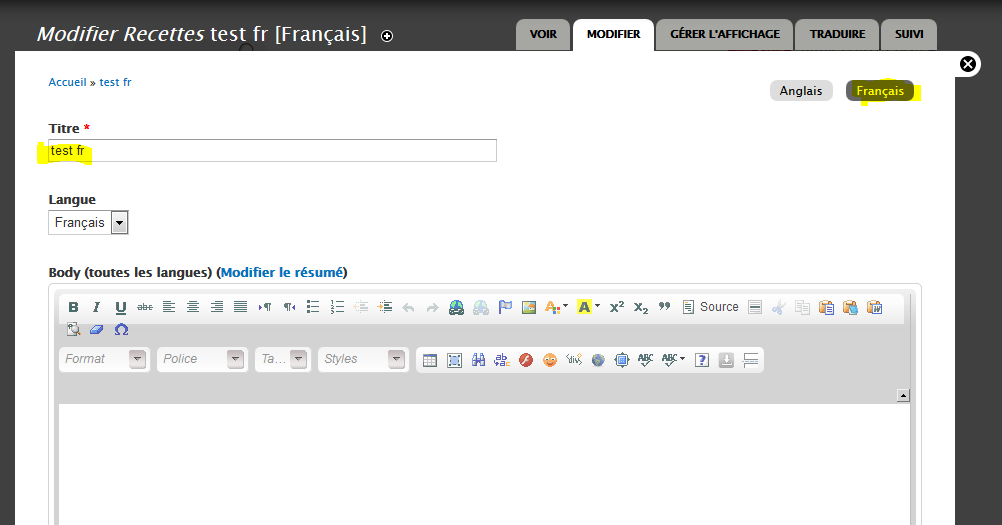The width and height of the screenshot is (1002, 525).
Task: Maximize the editor area
Action: pyautogui.click(x=622, y=360)
